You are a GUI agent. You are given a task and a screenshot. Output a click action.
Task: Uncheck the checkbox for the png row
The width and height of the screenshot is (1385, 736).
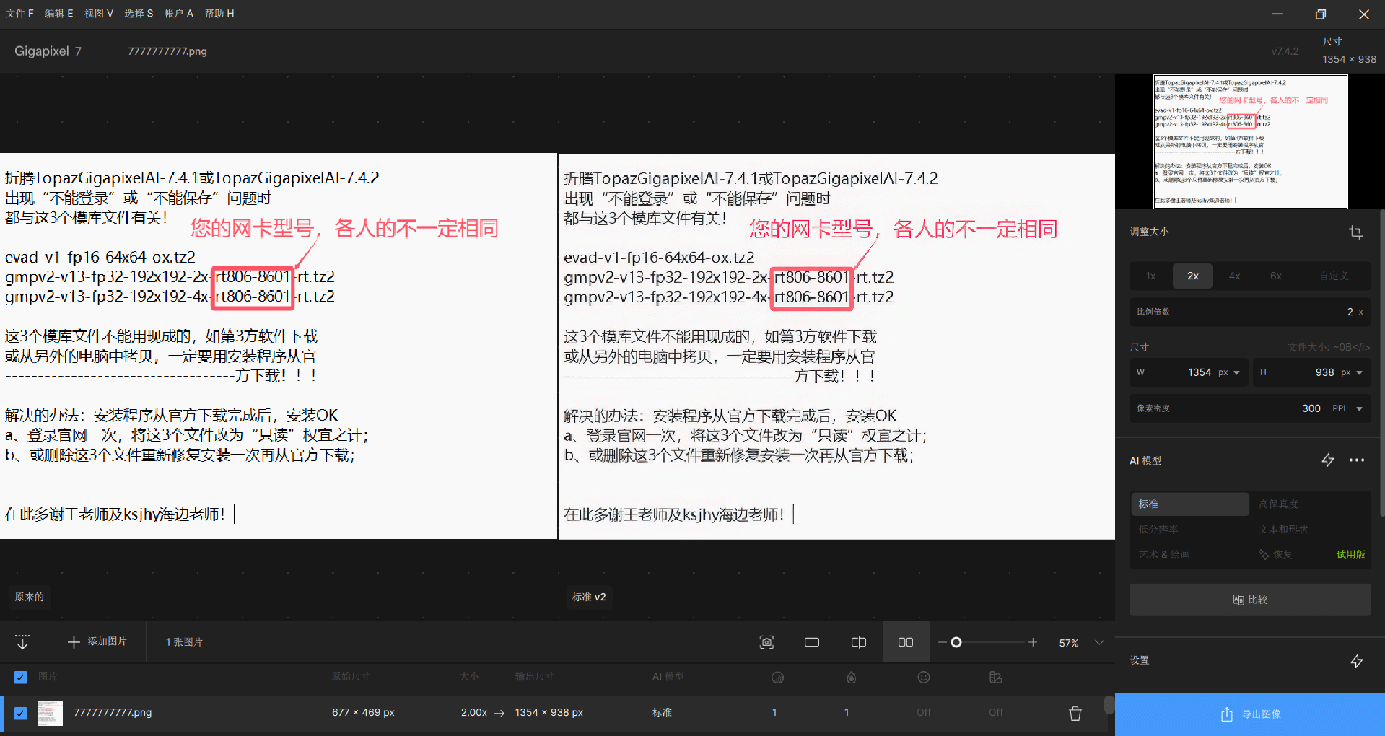coord(21,713)
